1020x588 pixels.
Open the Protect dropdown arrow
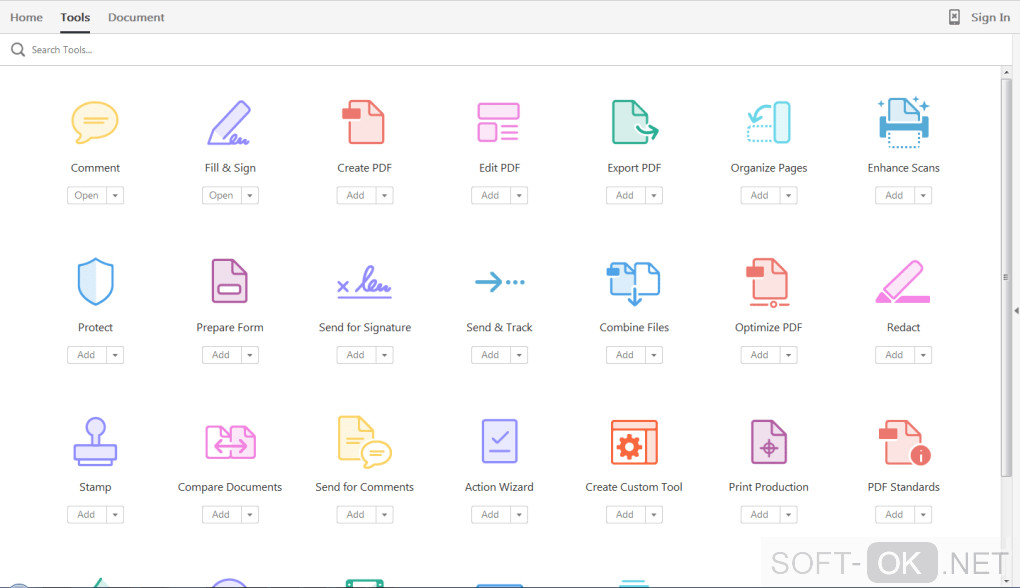(115, 354)
